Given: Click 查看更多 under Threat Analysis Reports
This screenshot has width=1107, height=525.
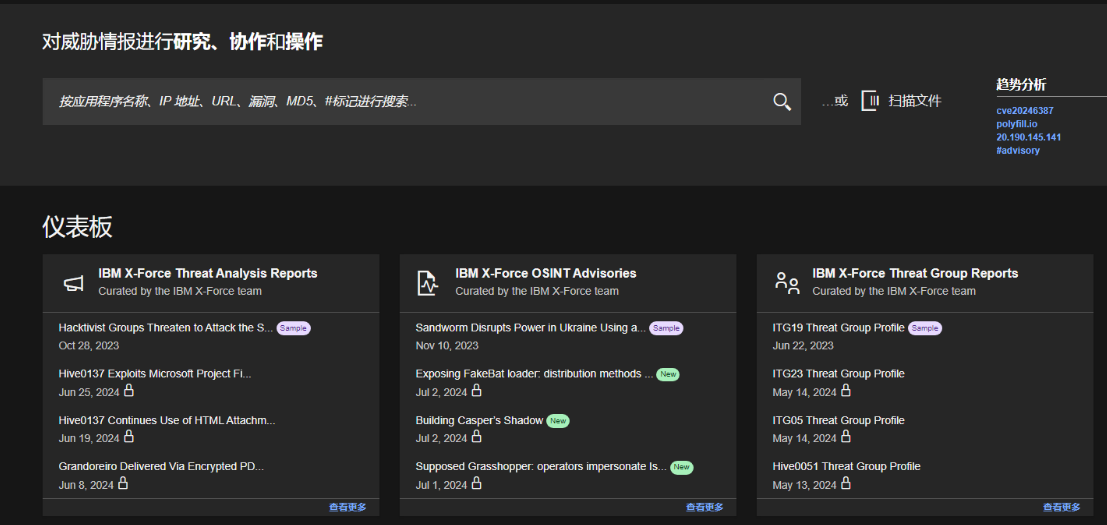Looking at the screenshot, I should click(x=347, y=507).
